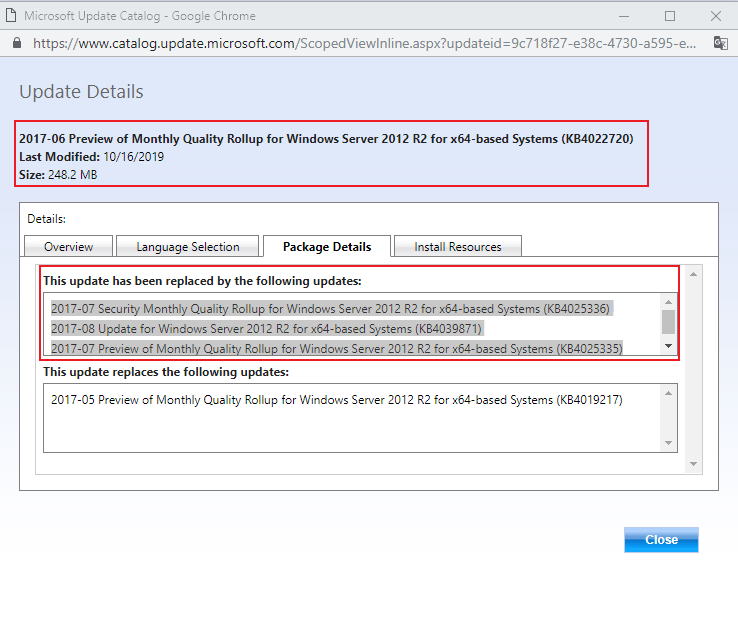Select the KB4025336 Security Monthly Rollup entry

(330, 309)
